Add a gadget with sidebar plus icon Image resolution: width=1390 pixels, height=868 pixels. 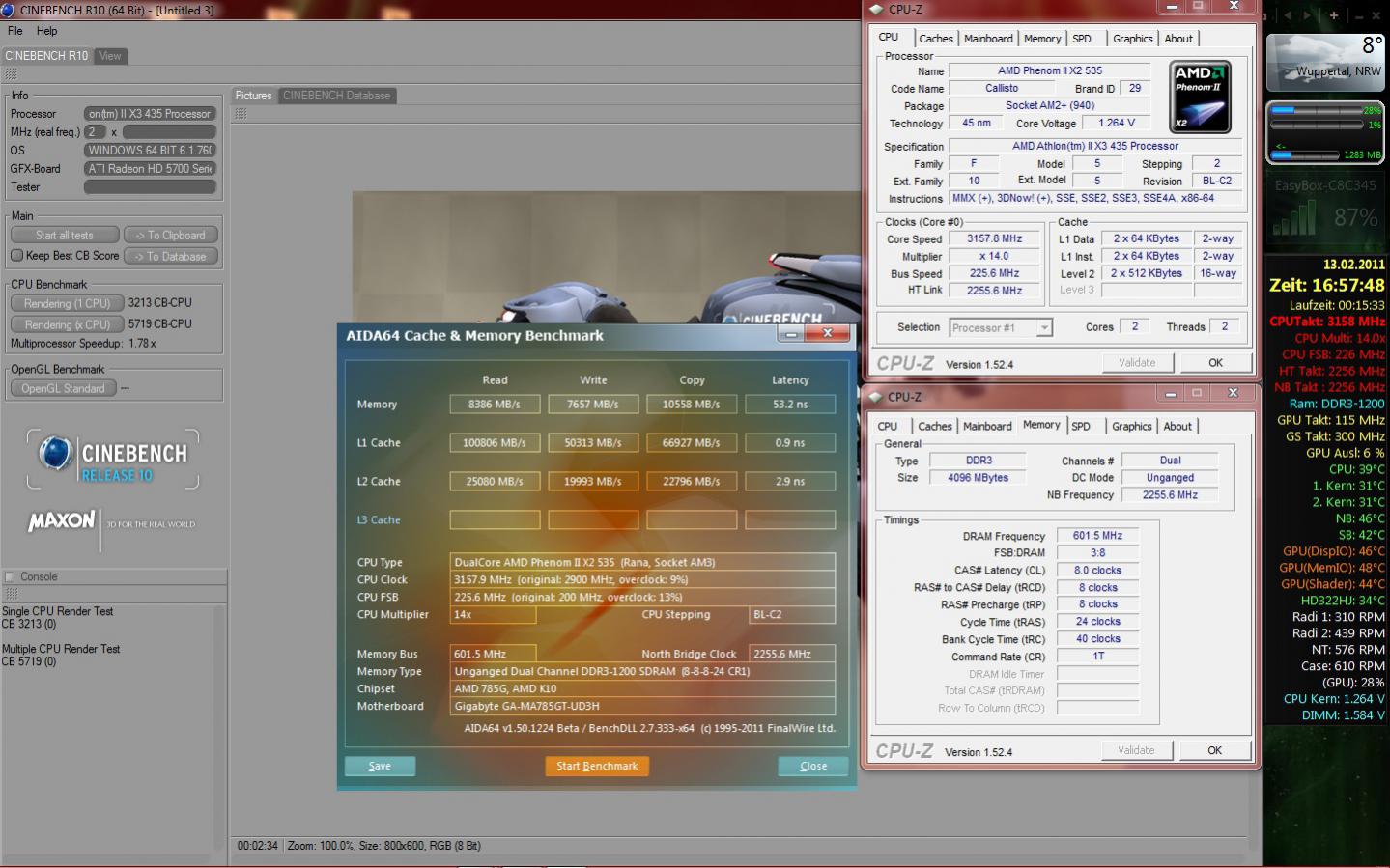1334,15
